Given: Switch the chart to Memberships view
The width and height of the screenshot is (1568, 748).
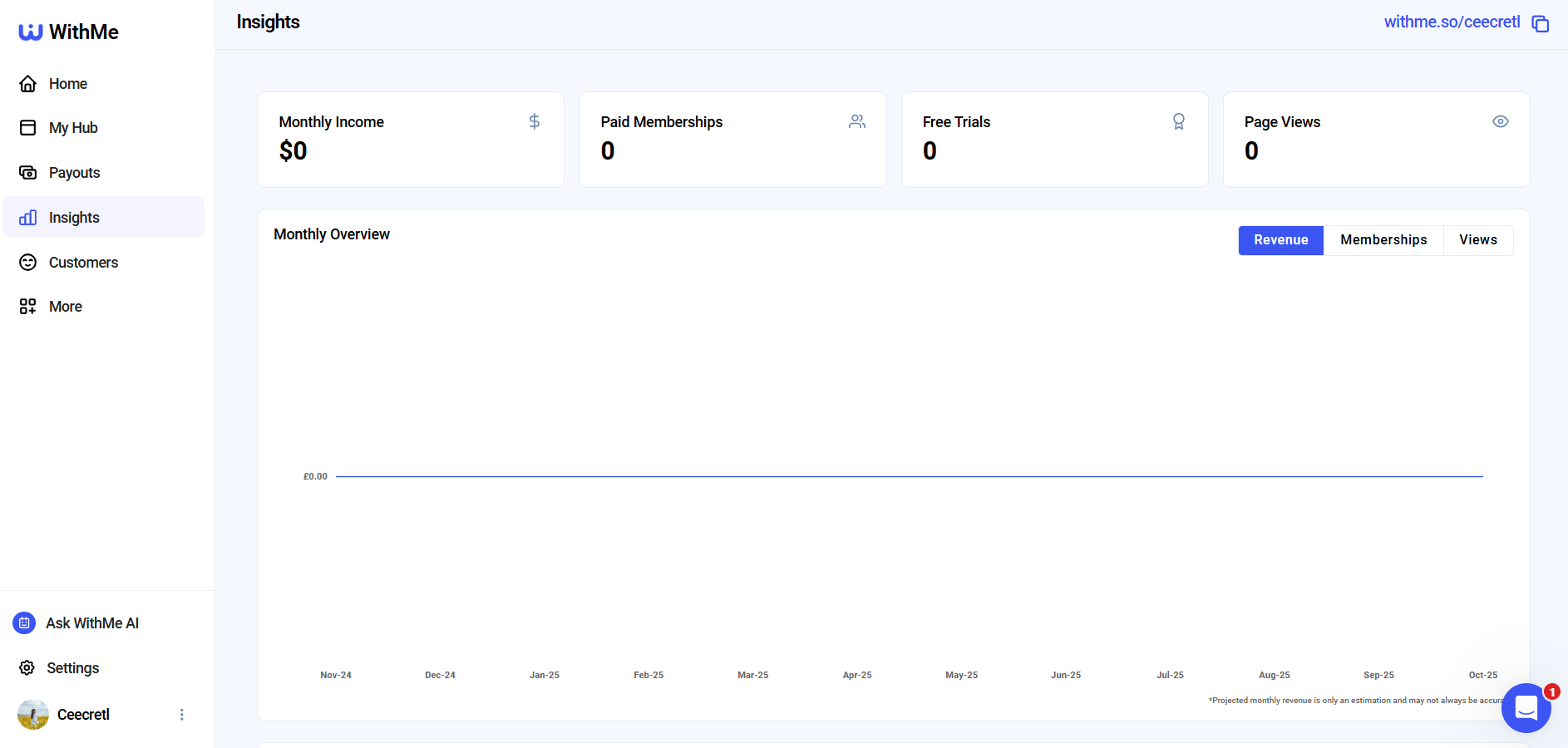Looking at the screenshot, I should click(x=1383, y=239).
